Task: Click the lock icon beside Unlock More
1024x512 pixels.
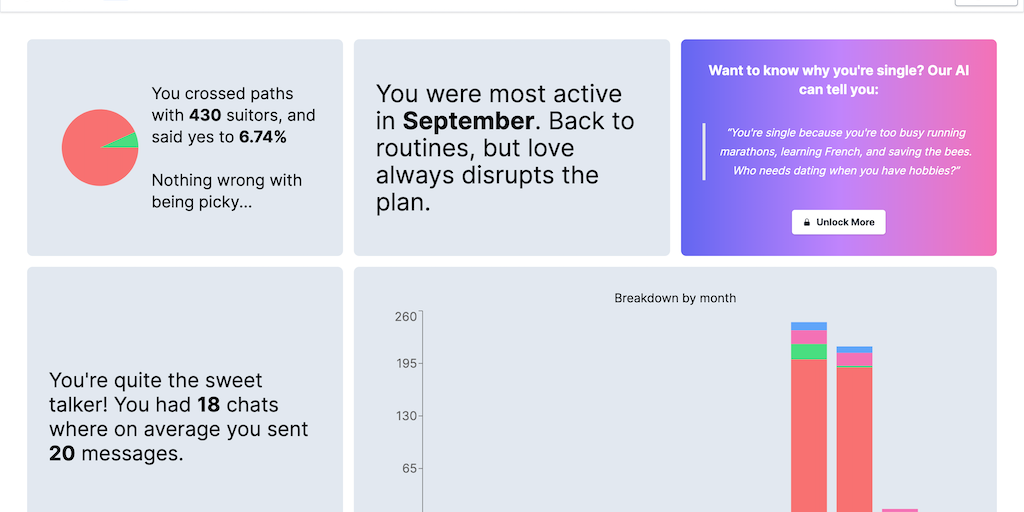Action: (807, 222)
